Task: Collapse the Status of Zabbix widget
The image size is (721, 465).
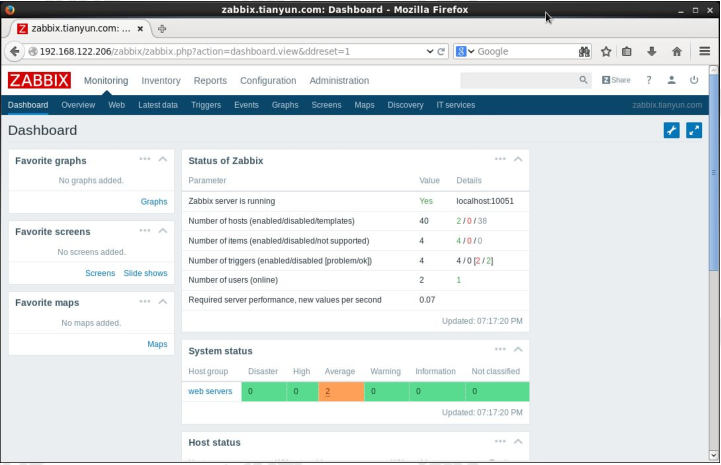Action: [x=518, y=159]
